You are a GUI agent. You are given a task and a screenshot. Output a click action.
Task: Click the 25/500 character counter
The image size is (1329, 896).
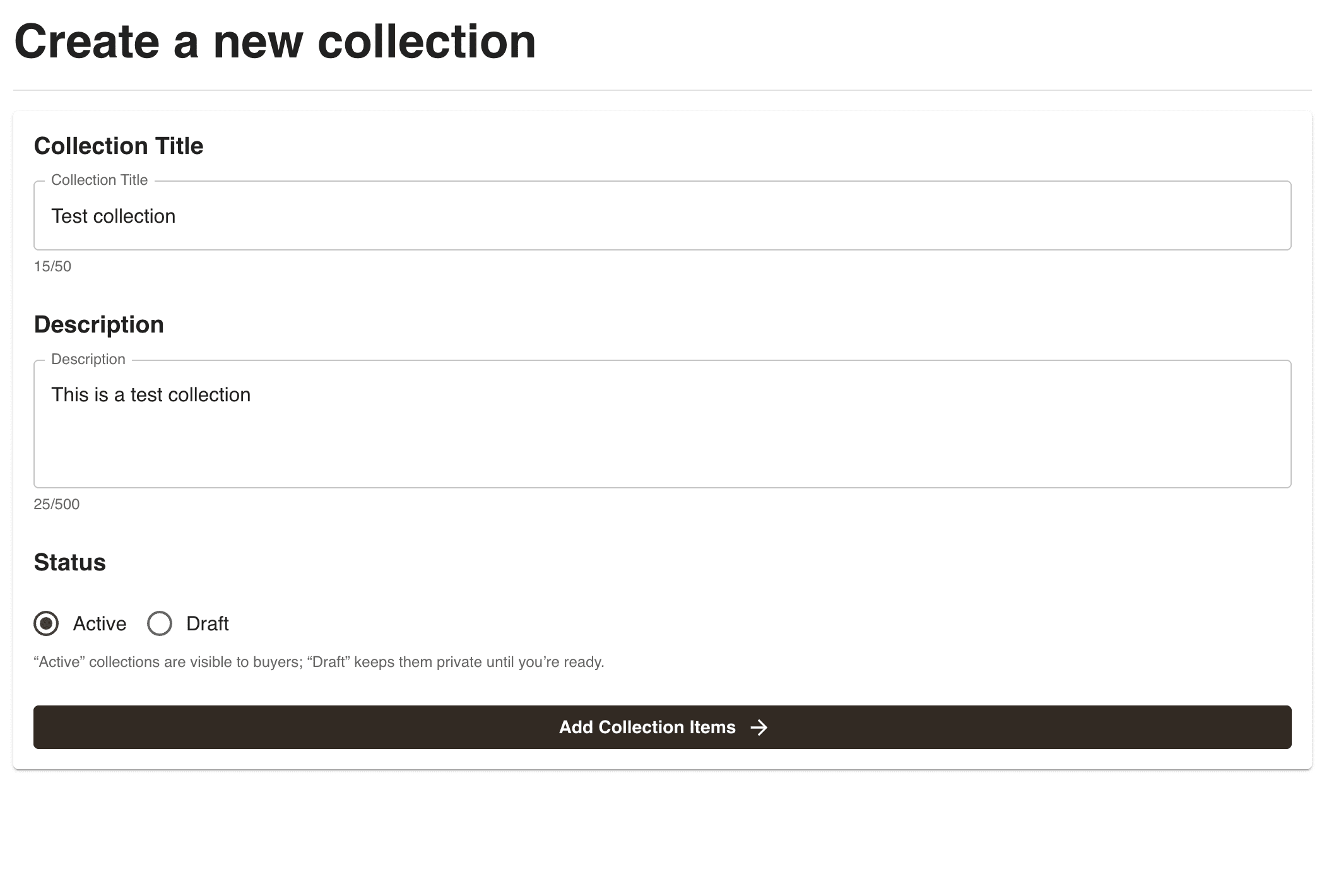point(57,504)
